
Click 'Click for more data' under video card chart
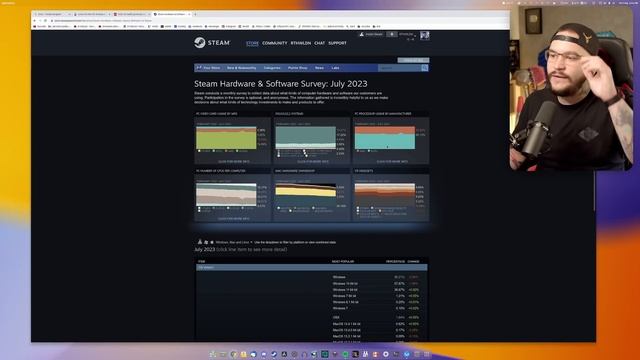(x=233, y=161)
